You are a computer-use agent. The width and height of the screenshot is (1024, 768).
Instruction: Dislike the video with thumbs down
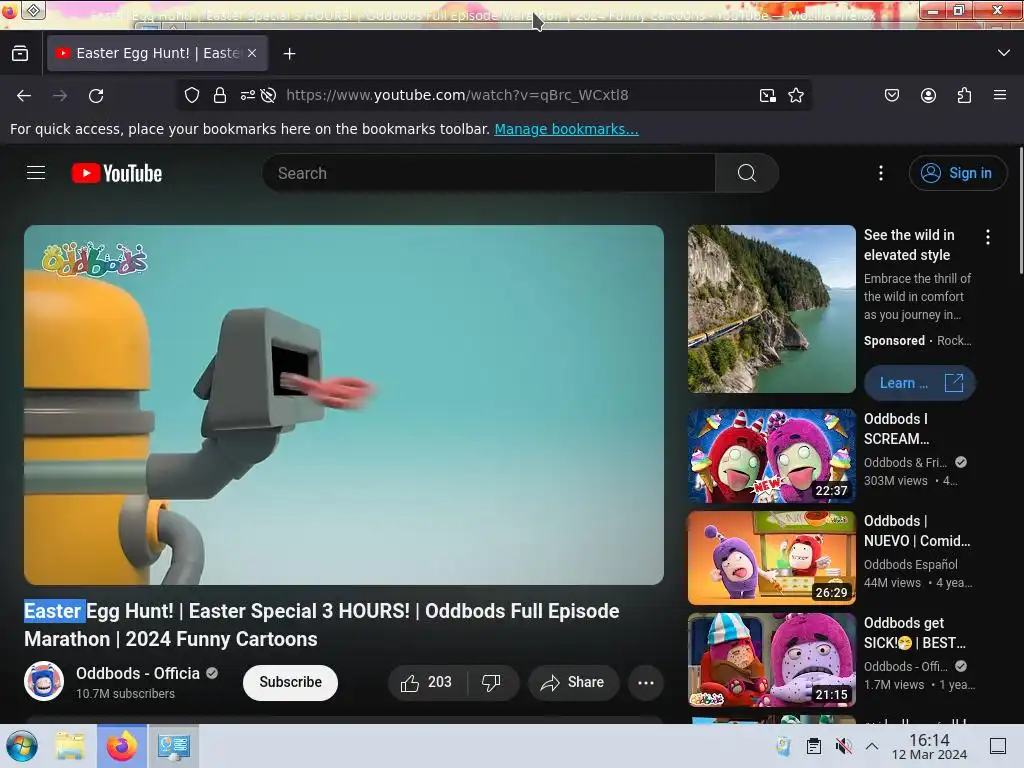tap(492, 682)
